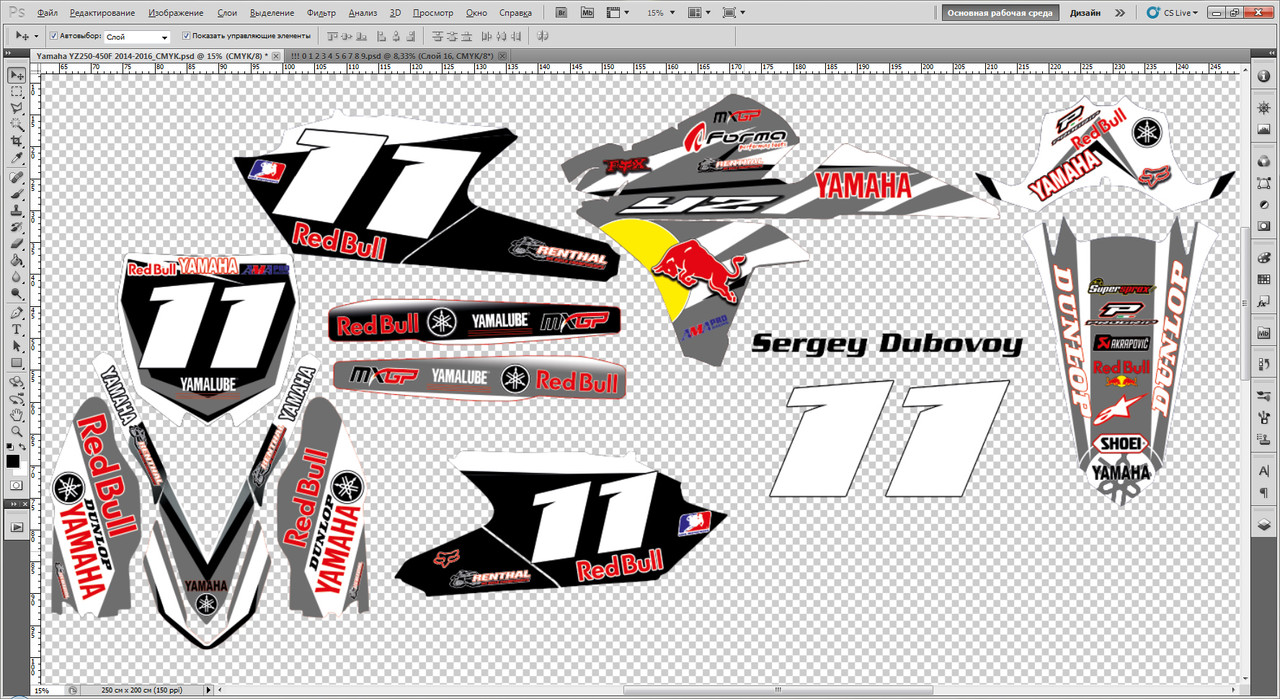Select the Zoom tool

pos(17,431)
